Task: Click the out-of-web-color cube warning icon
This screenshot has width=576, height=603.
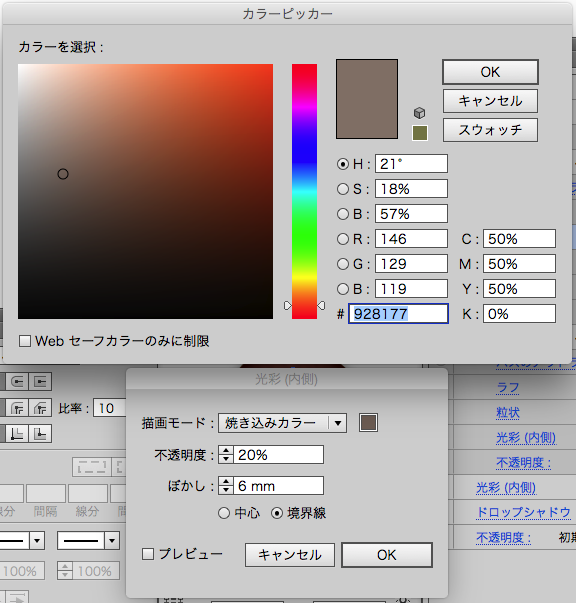Action: point(420,113)
